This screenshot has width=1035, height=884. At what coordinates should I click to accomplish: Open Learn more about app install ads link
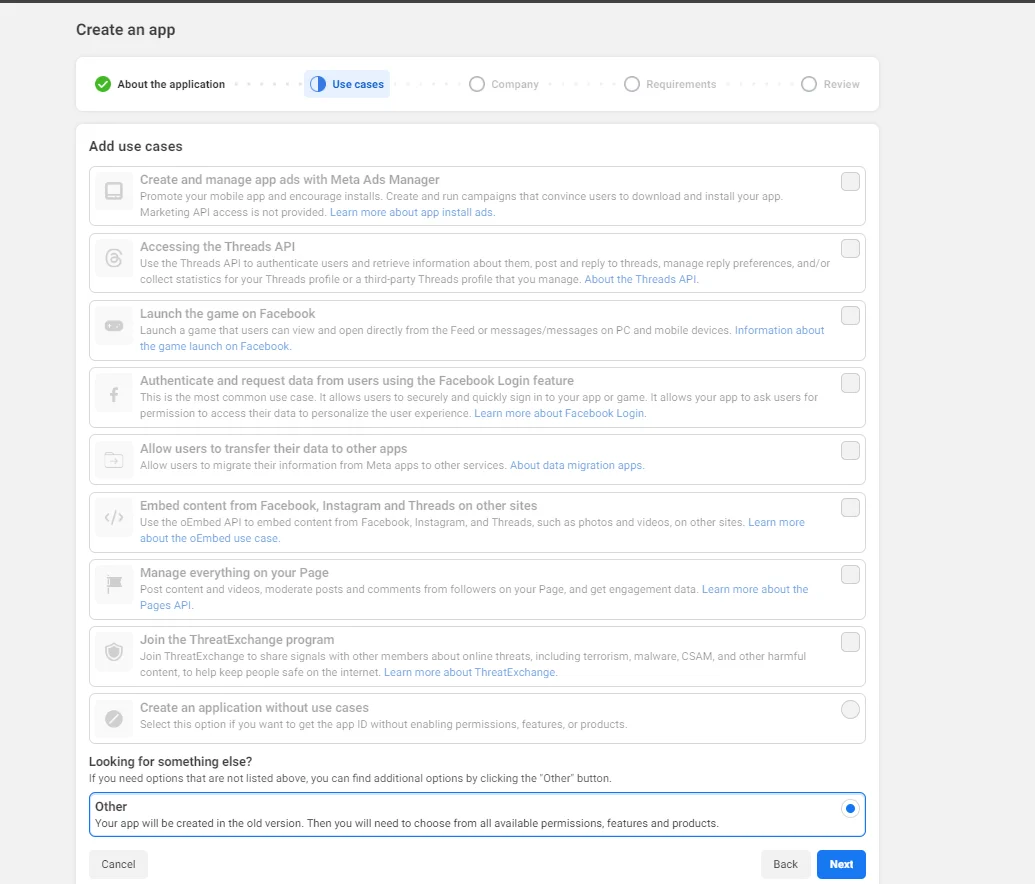click(413, 213)
